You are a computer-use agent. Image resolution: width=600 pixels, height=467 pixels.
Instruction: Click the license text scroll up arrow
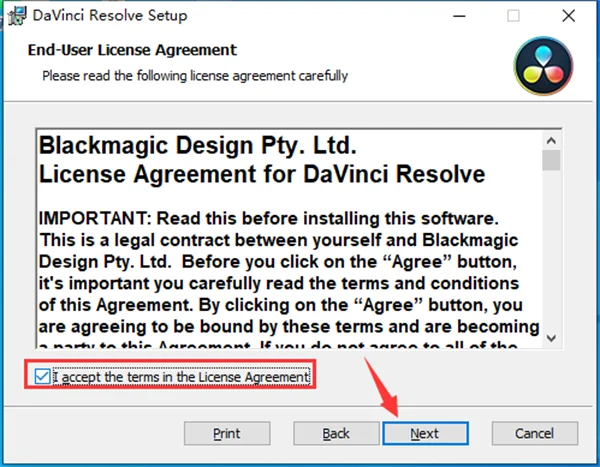tap(551, 141)
